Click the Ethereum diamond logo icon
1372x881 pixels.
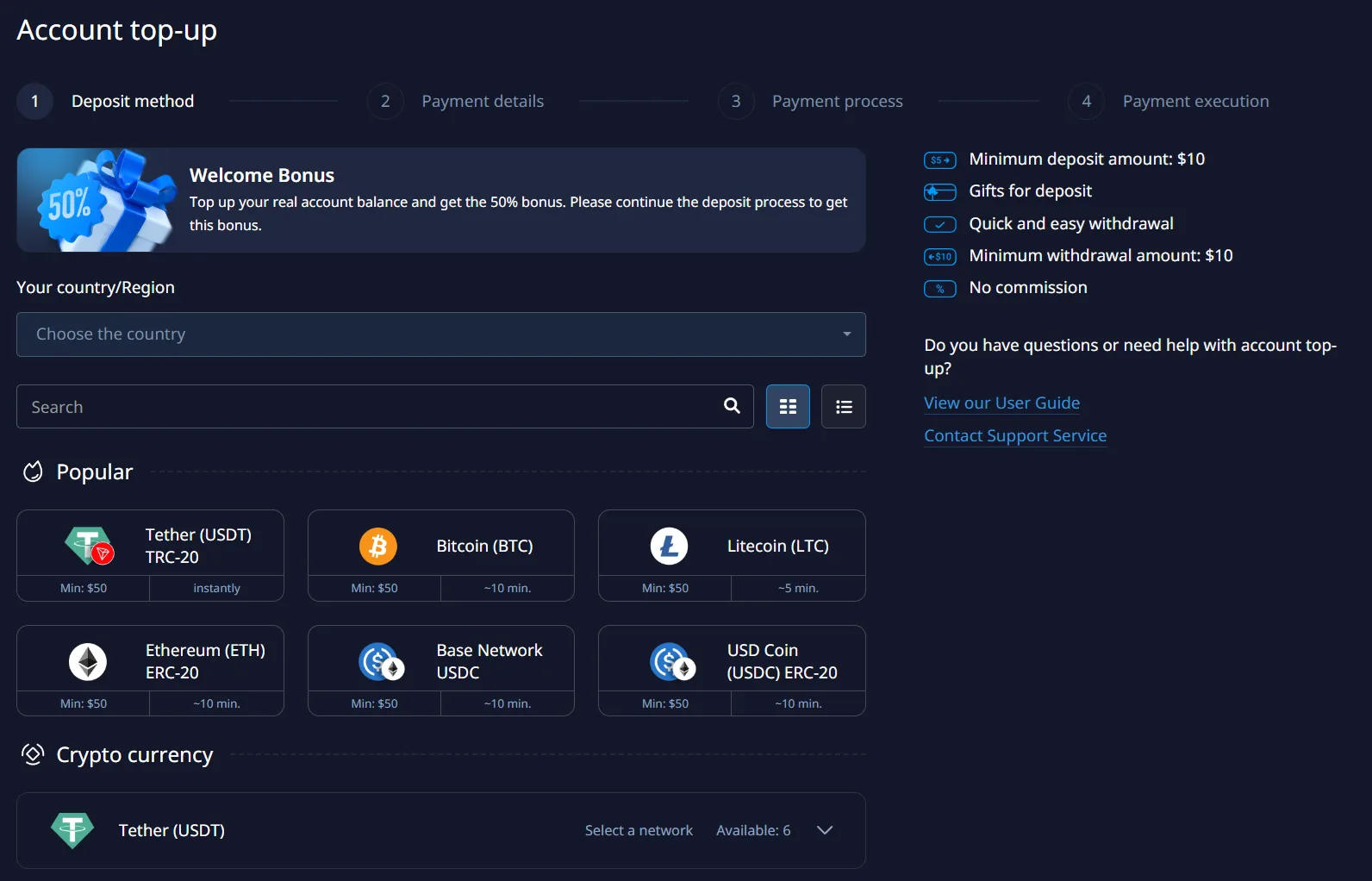tap(88, 661)
